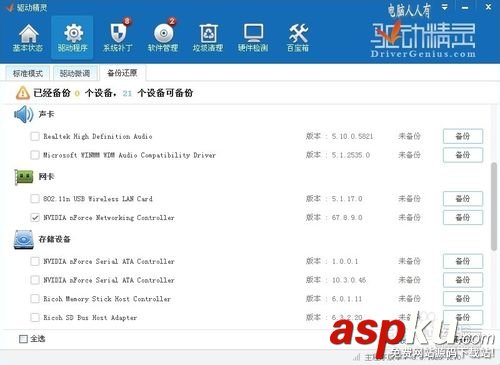
Task: Click 备份 for Serial ATA Controller 10.3.0.46
Action: (x=463, y=280)
